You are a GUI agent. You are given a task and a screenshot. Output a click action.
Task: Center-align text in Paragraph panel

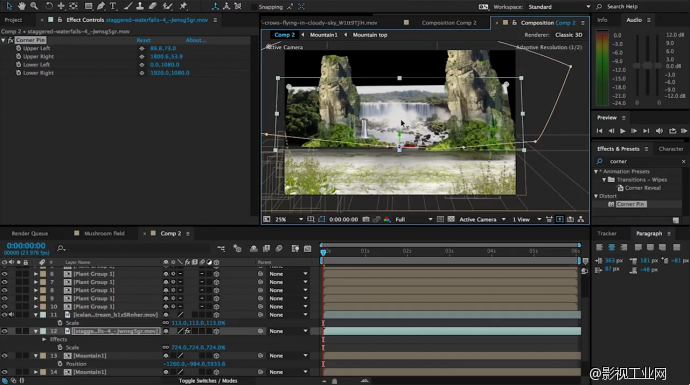(x=612, y=247)
